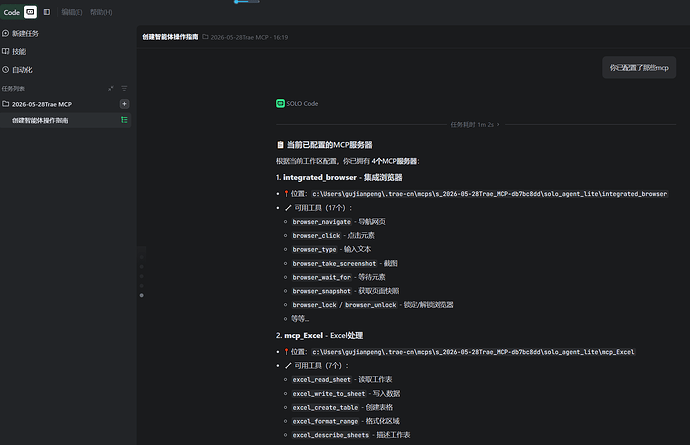Click the SOLO chat mode icon
The width and height of the screenshot is (690, 445).
tap(30, 12)
